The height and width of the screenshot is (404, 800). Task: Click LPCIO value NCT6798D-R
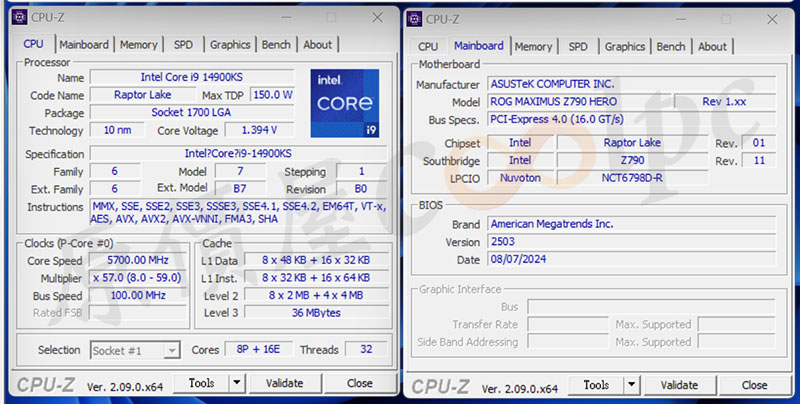click(632, 178)
